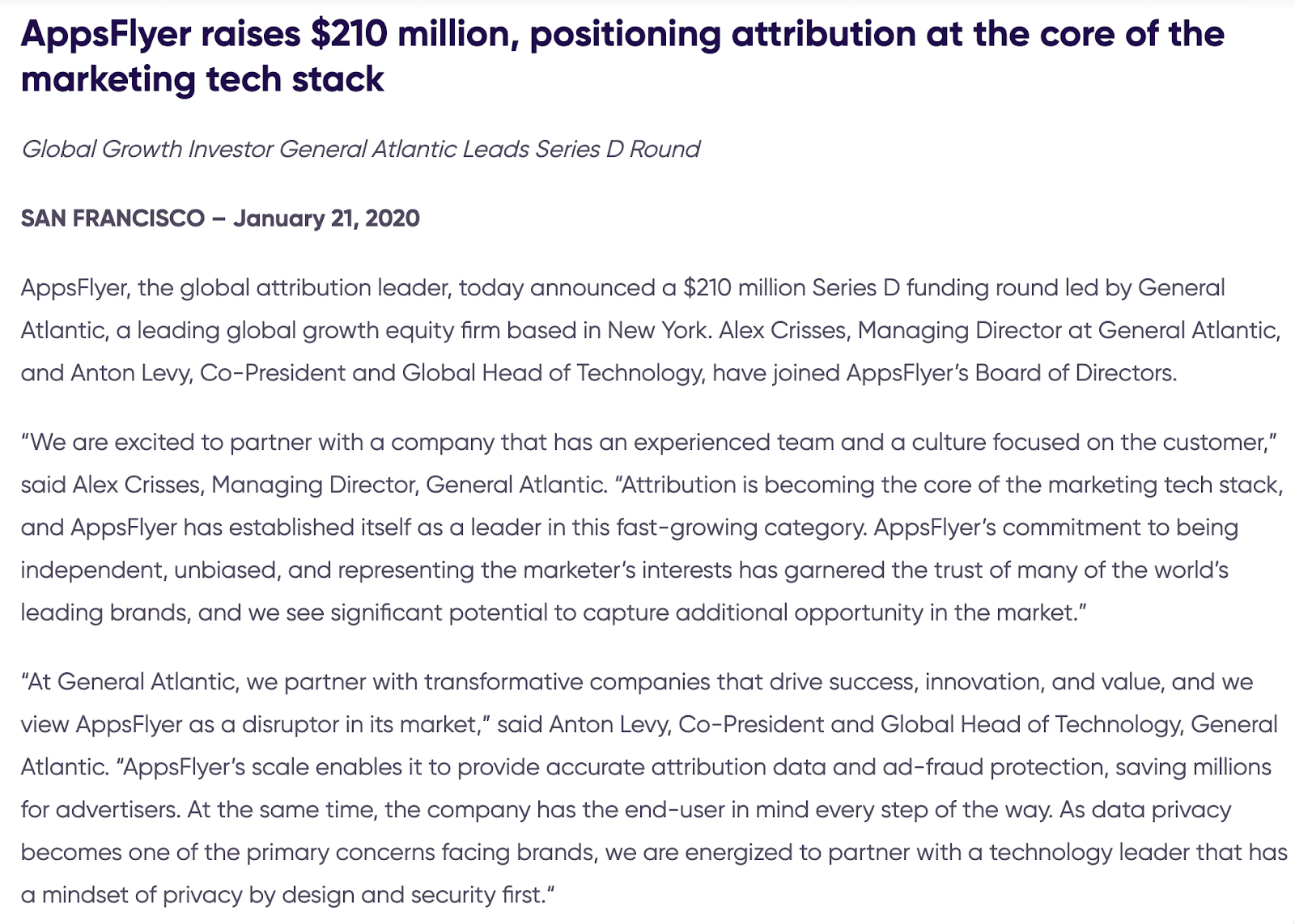
Task: Click the January 21, 2020 date
Action: (326, 218)
